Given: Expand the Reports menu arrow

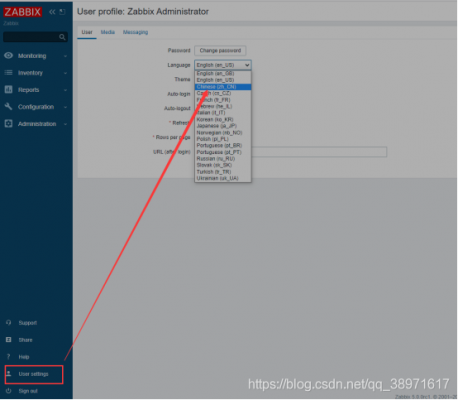Looking at the screenshot, I should (x=65, y=90).
